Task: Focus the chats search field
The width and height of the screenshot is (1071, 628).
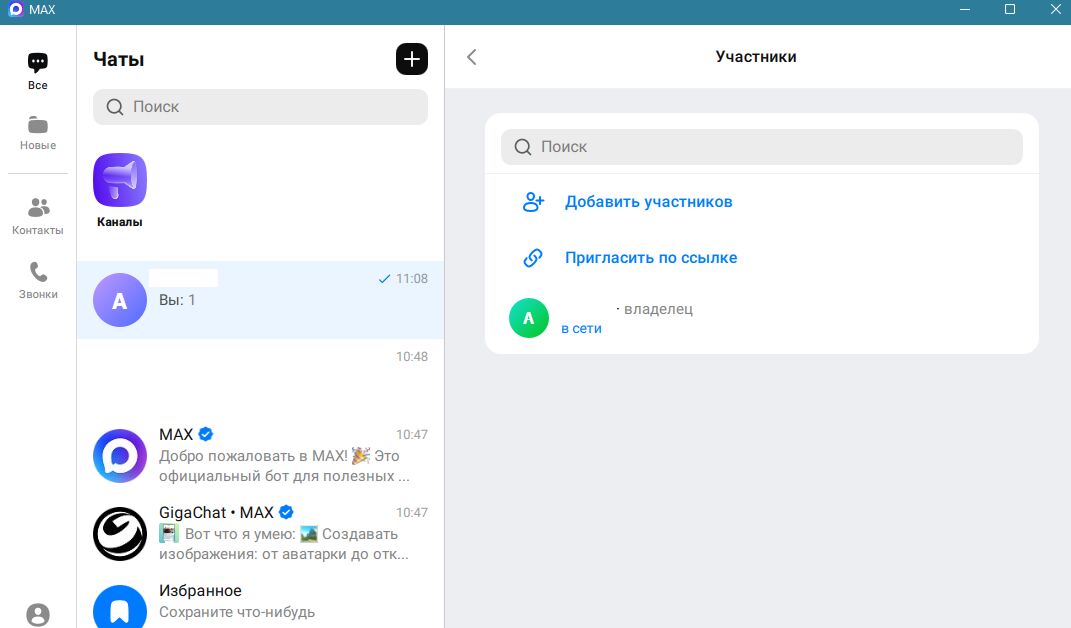Action: pyautogui.click(x=260, y=107)
